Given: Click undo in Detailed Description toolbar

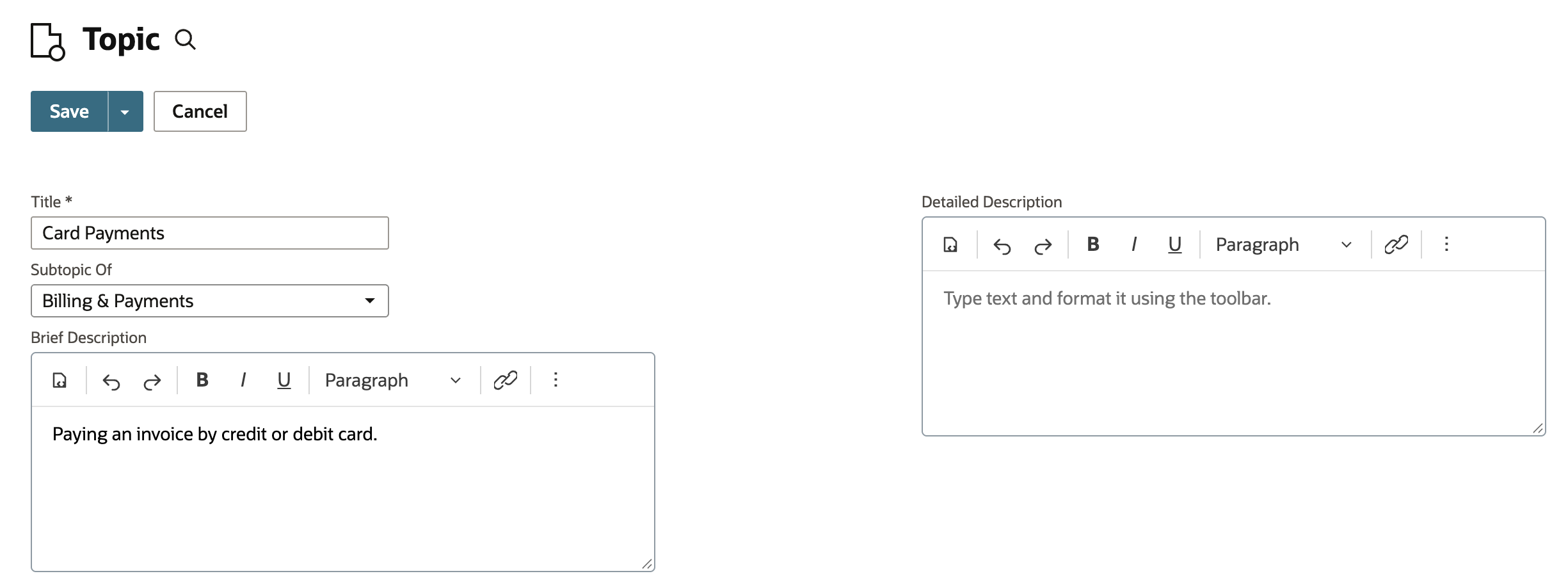Looking at the screenshot, I should pyautogui.click(x=1002, y=246).
